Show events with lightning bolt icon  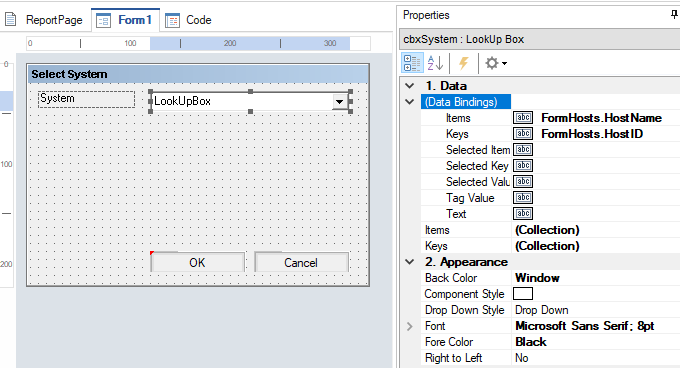tap(464, 63)
